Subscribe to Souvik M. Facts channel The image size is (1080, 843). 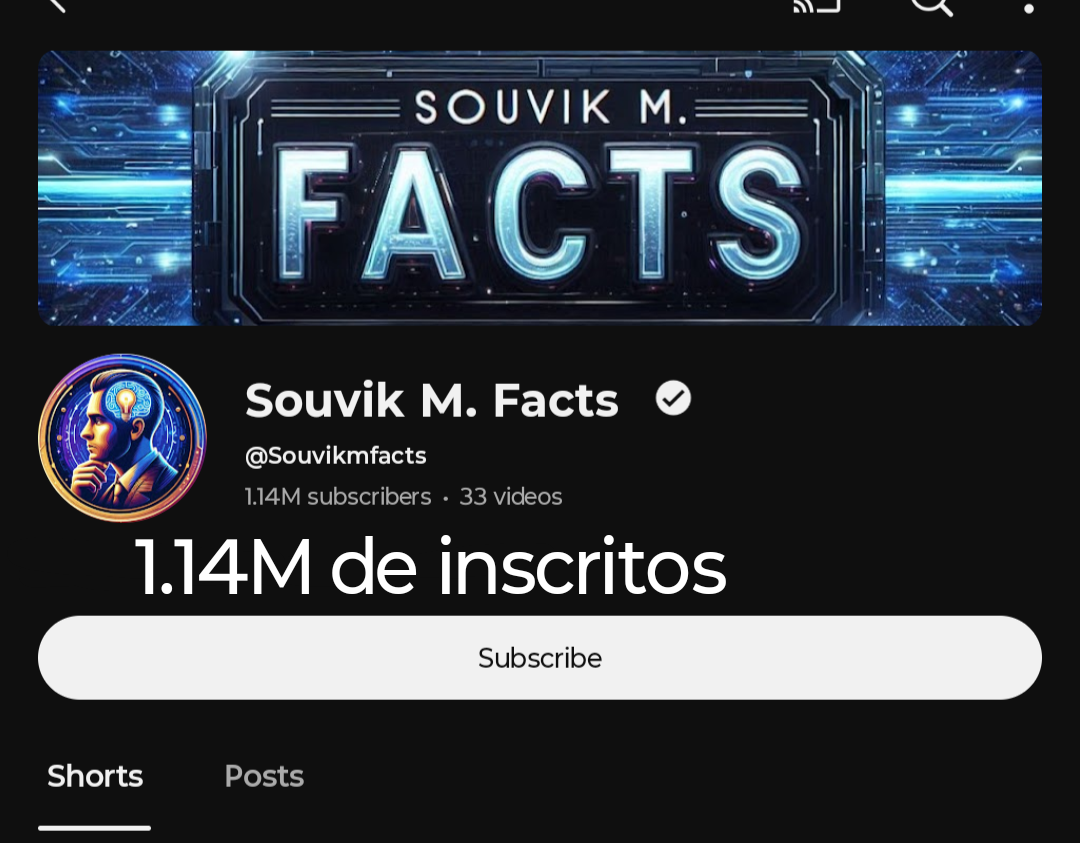tap(540, 658)
